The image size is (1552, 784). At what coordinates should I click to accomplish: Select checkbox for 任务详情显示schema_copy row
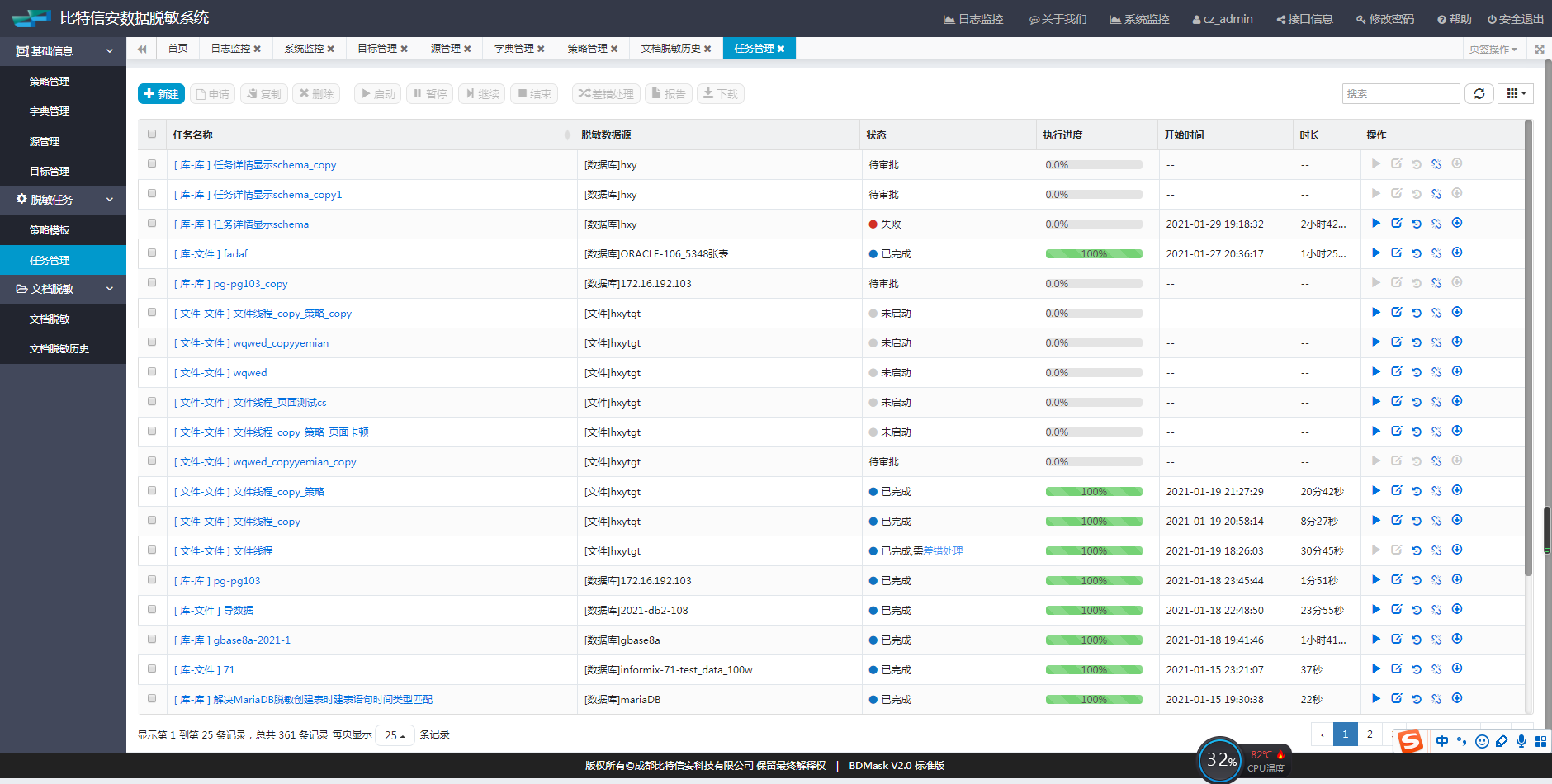(152, 163)
